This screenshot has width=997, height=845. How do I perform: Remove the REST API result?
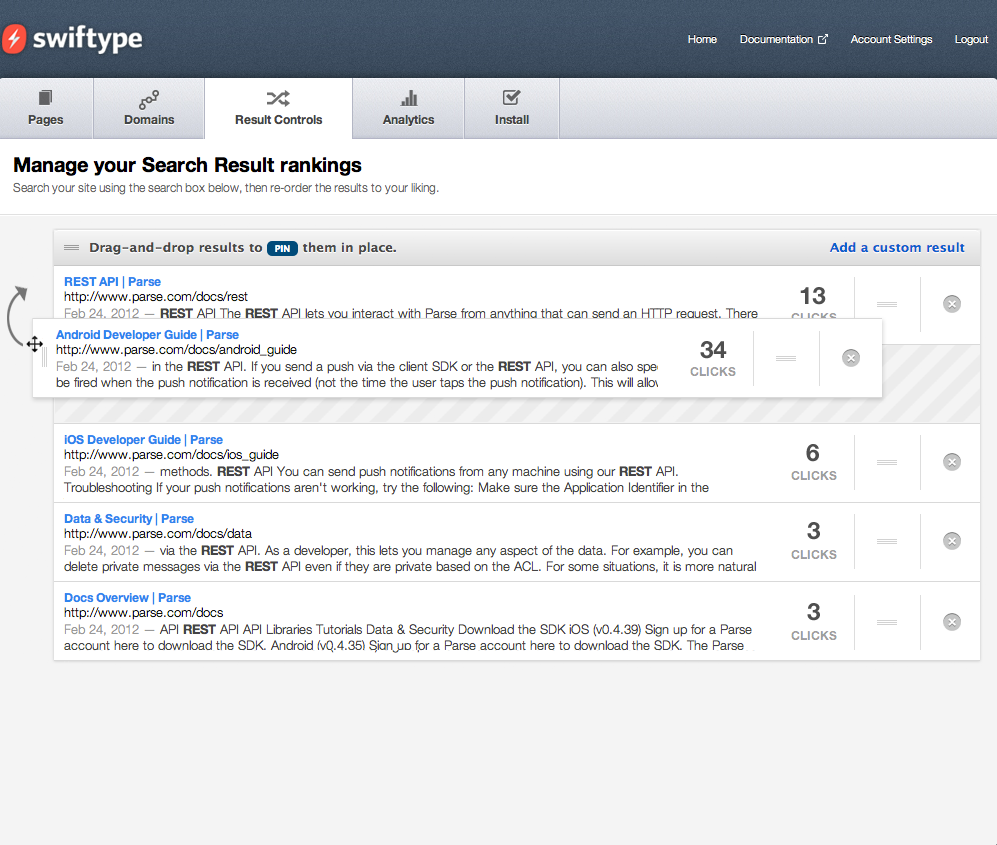(952, 304)
